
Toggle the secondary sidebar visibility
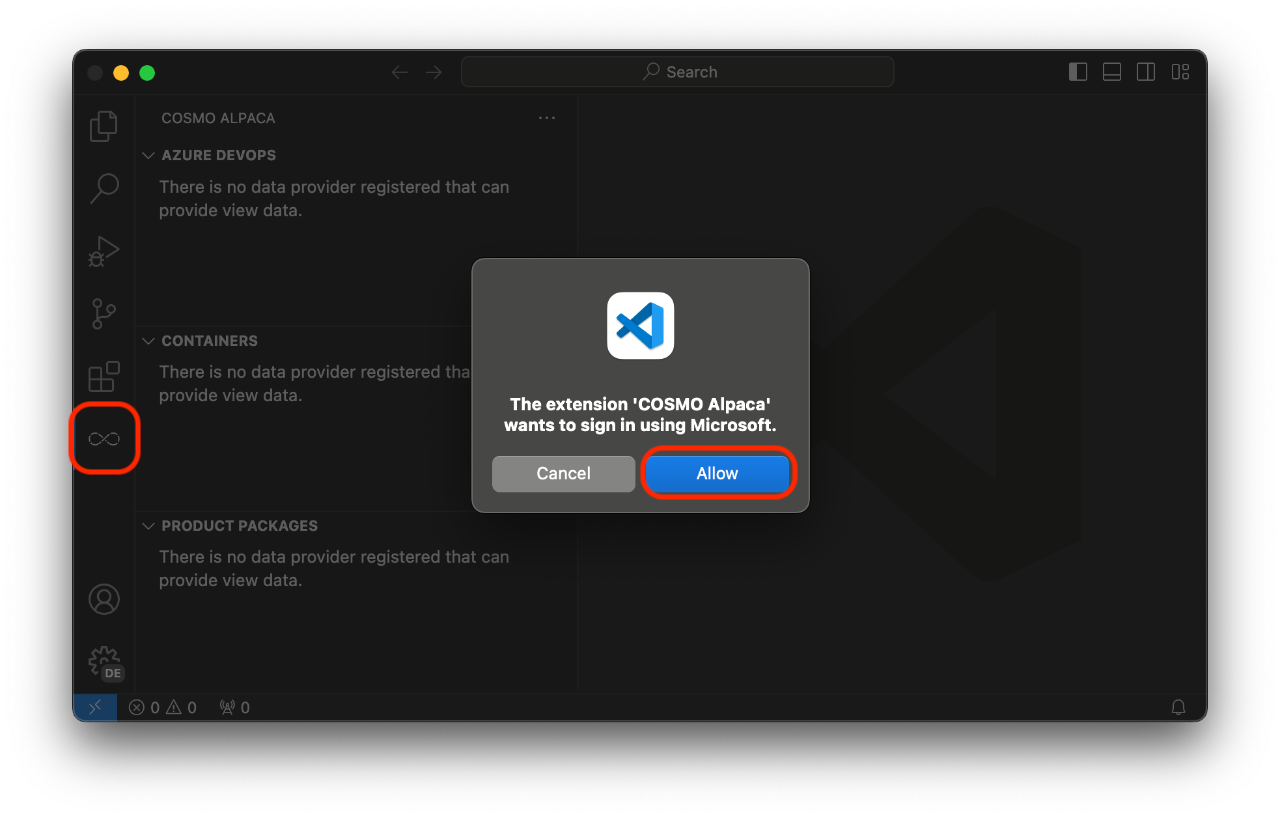1145,71
